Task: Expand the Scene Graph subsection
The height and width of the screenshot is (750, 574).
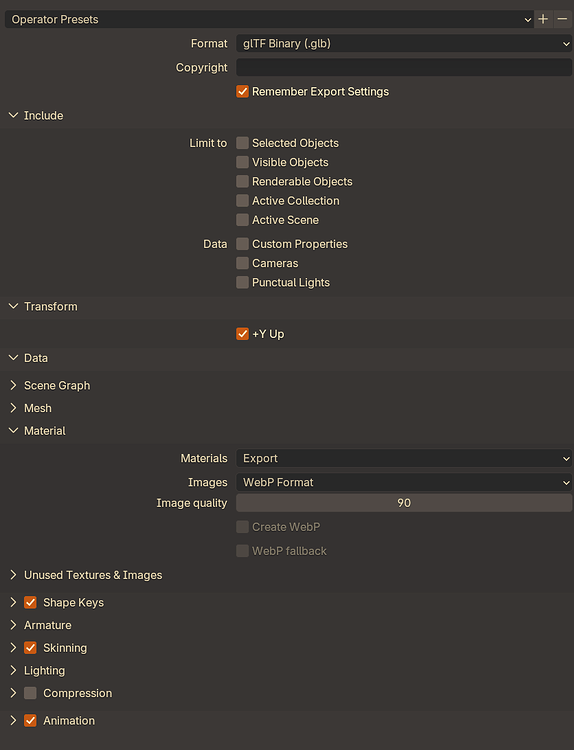Action: coord(14,386)
